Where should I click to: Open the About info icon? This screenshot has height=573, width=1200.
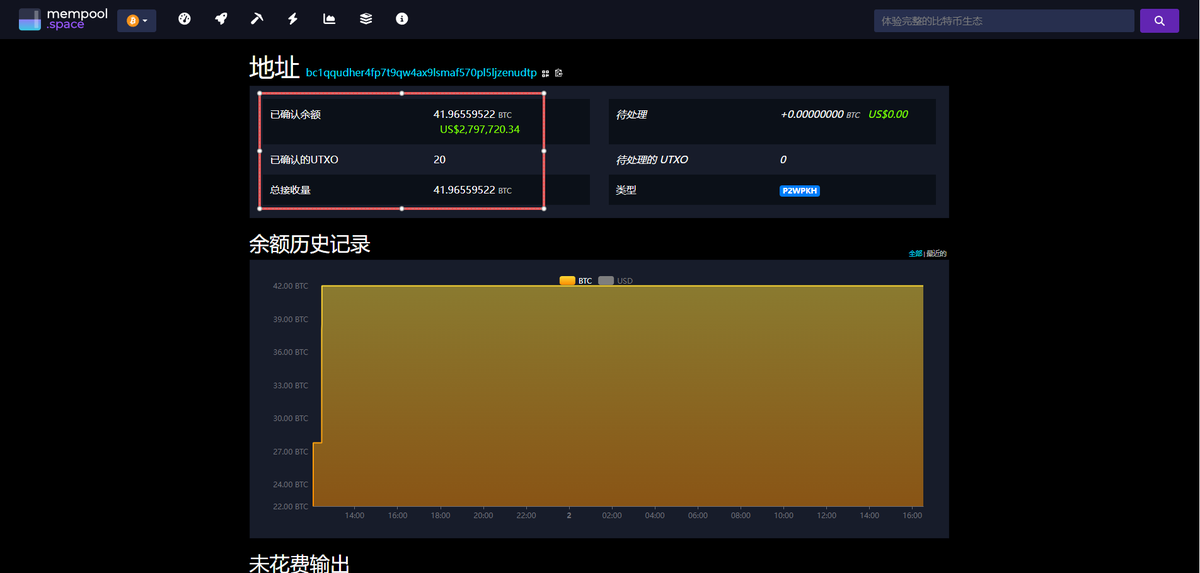(402, 19)
